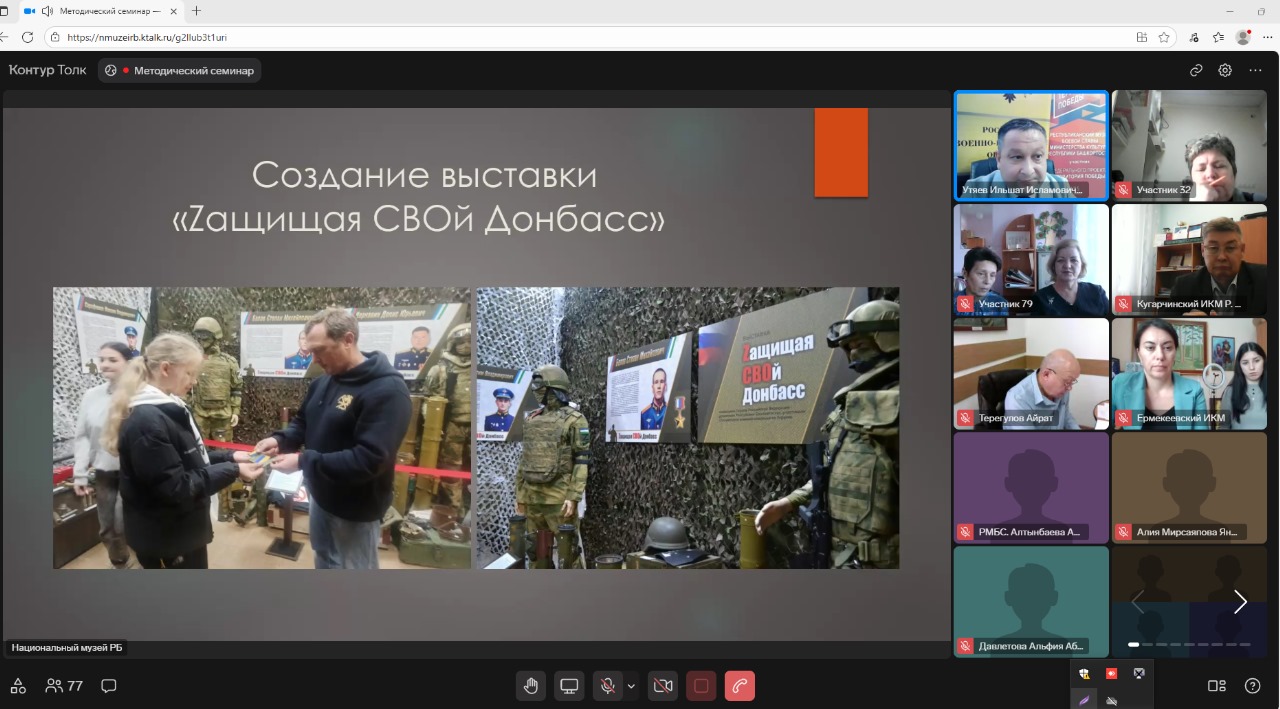Change the video layout view
This screenshot has height=709, width=1280.
pyautogui.click(x=1216, y=686)
